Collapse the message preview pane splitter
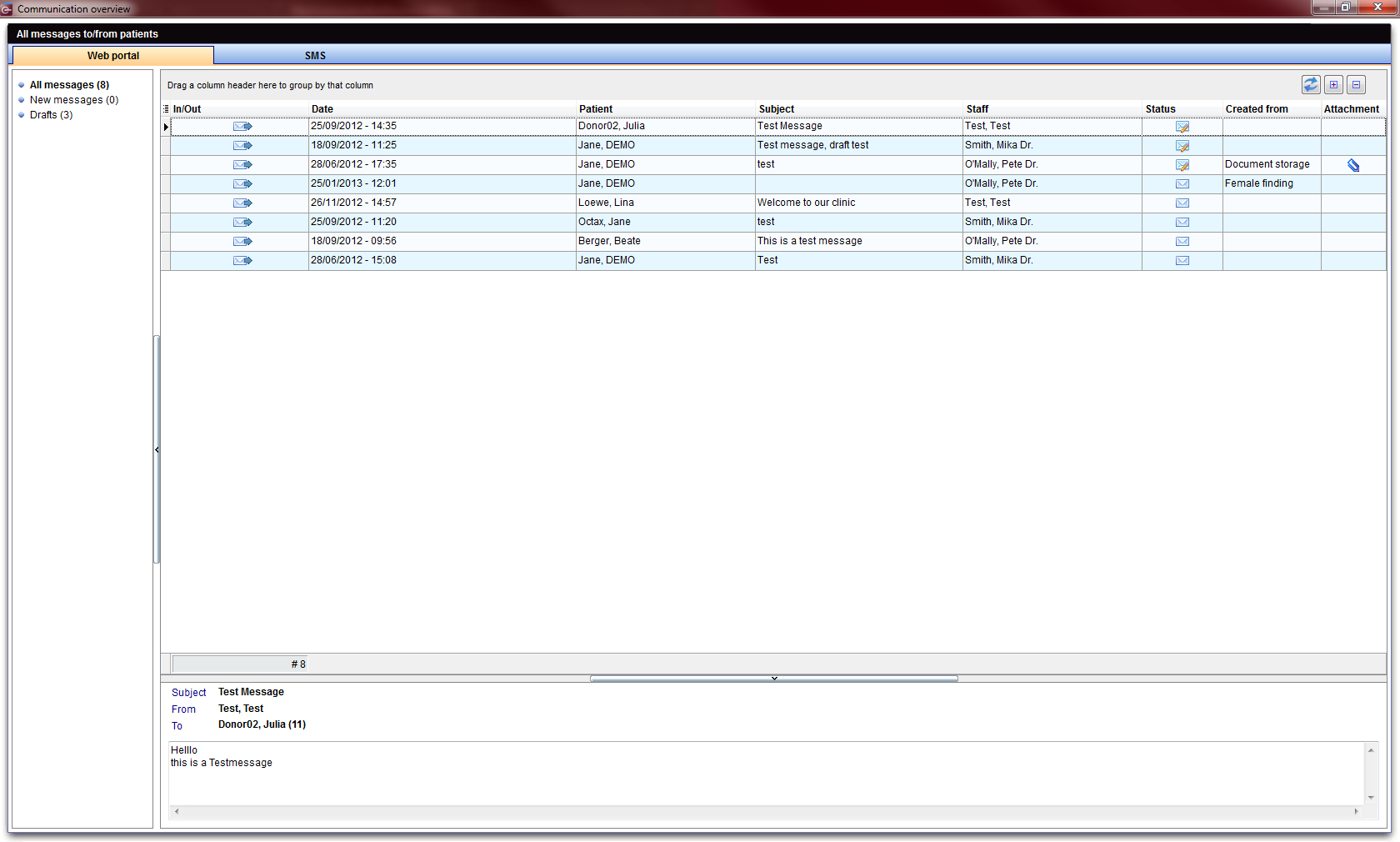Image resolution: width=1400 pixels, height=842 pixels. 774,679
